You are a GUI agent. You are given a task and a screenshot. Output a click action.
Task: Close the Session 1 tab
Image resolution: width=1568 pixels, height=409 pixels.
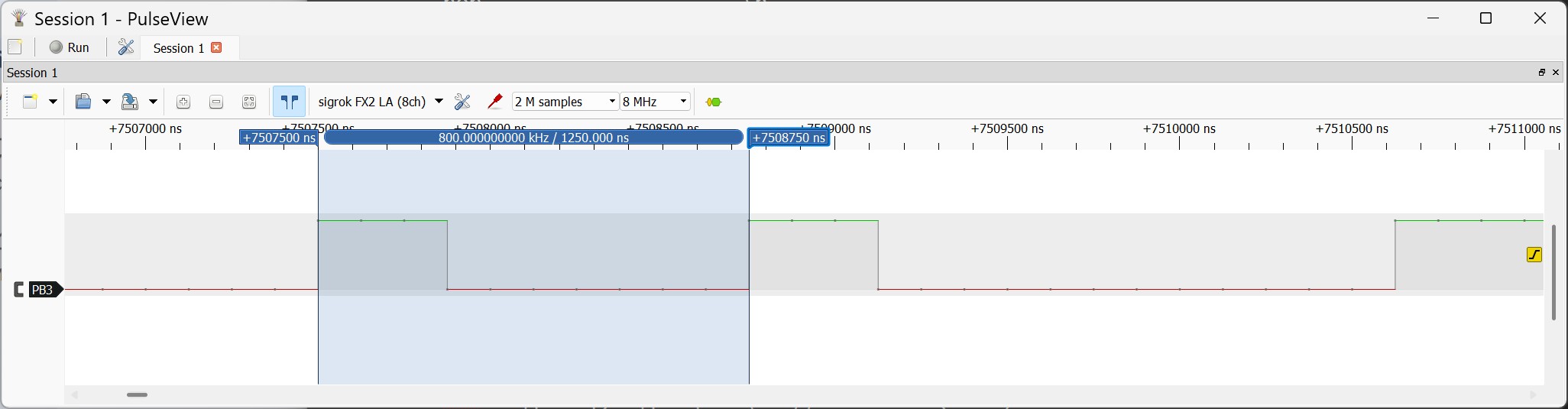(x=217, y=47)
